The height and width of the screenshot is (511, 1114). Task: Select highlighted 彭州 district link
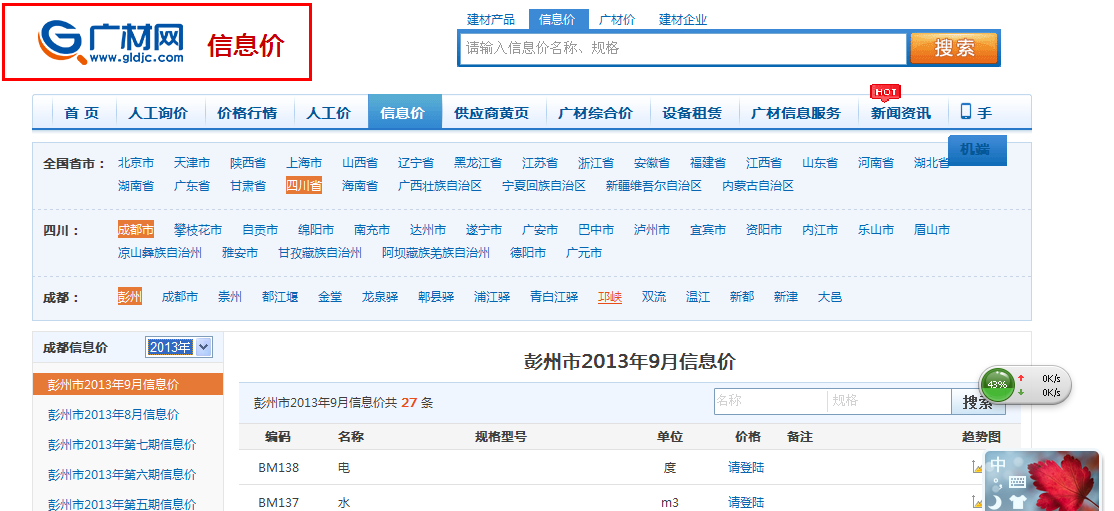pos(130,296)
